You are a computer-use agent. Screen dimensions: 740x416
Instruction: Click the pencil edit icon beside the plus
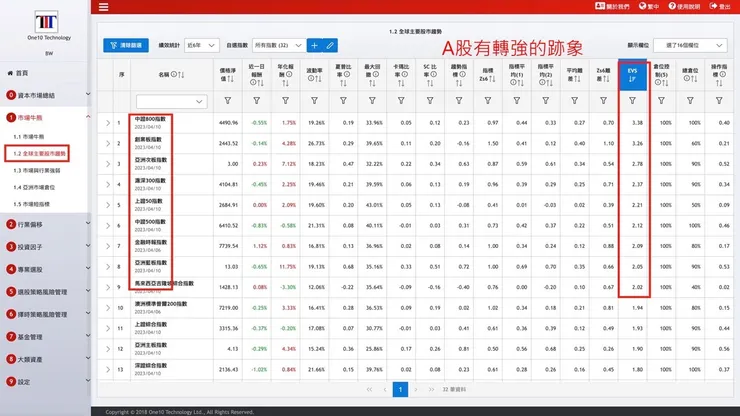point(330,45)
